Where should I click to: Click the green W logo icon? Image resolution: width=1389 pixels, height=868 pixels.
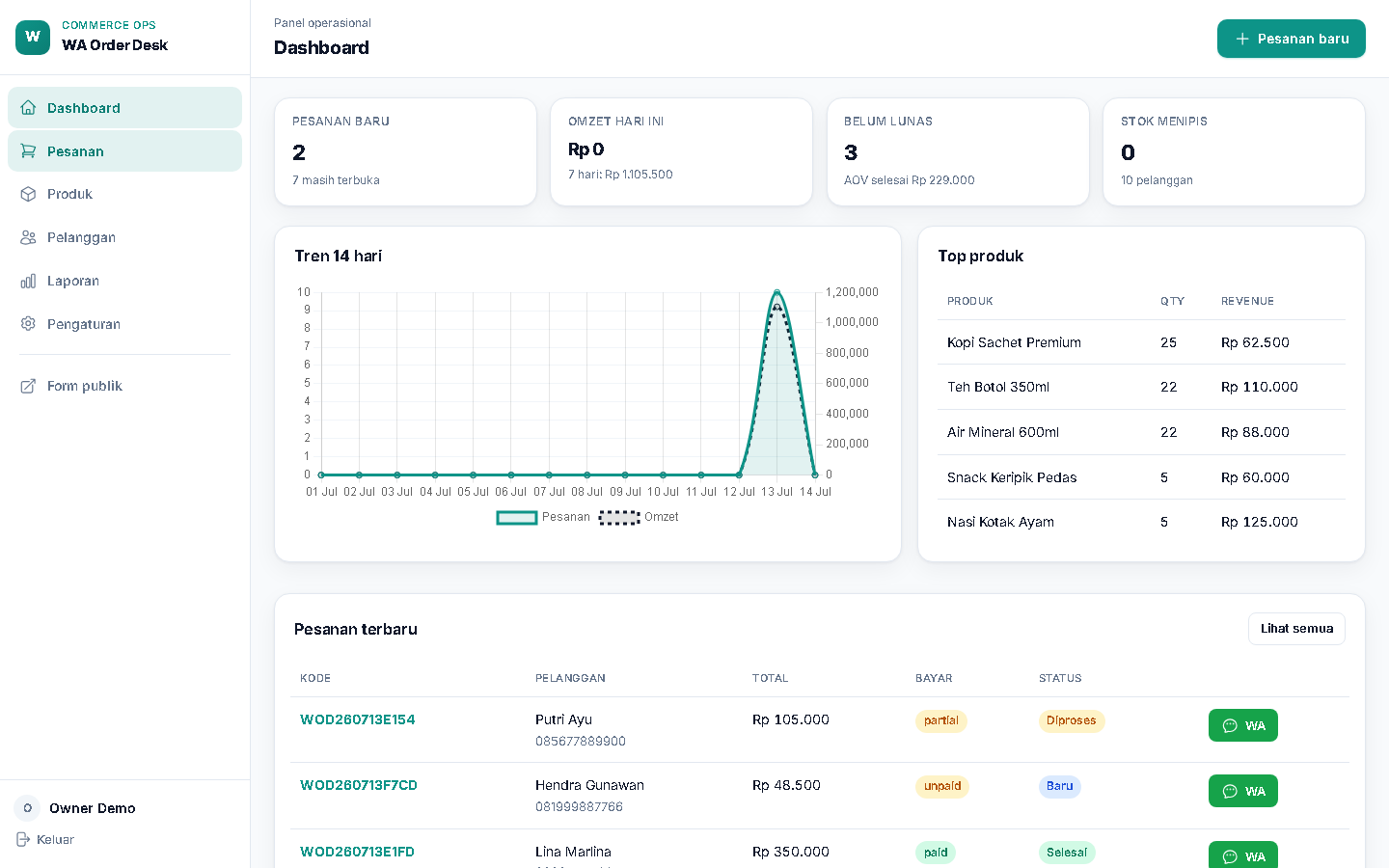(x=33, y=38)
